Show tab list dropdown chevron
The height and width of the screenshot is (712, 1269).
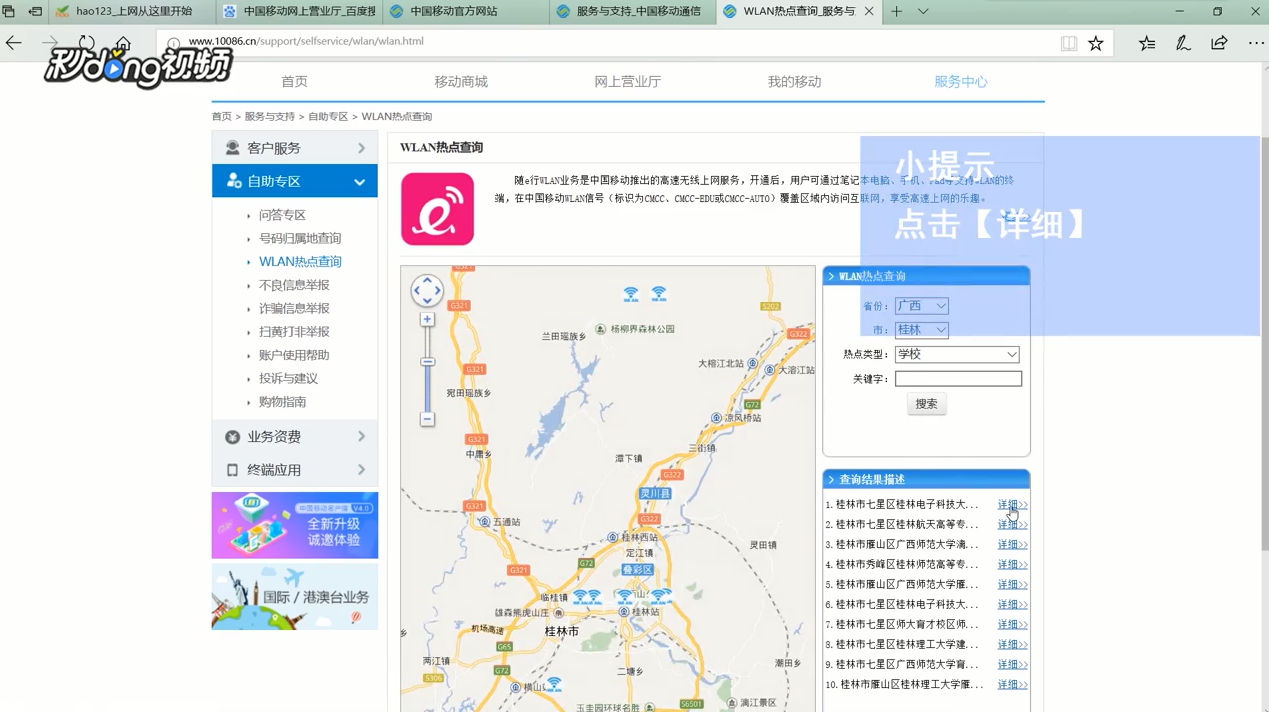[923, 11]
